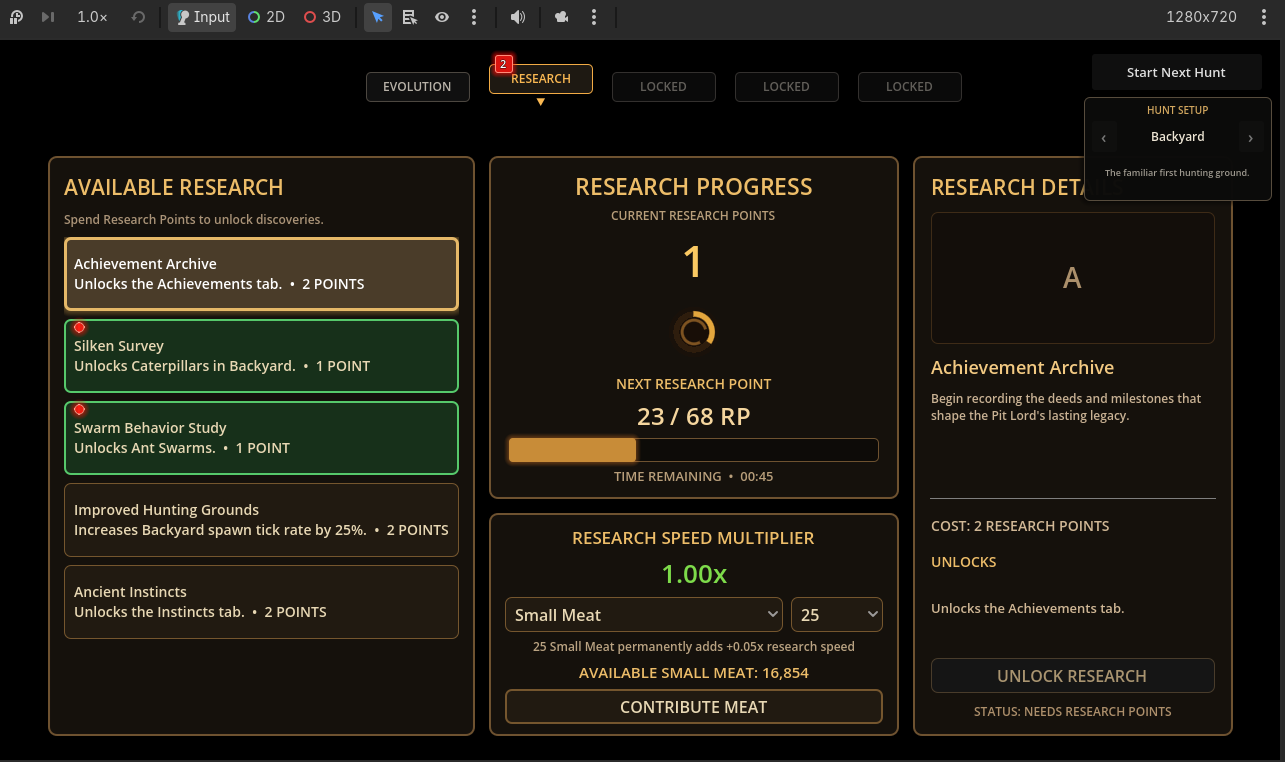Open the selection options three-dot menu
The image size is (1285, 762).
coord(473,17)
